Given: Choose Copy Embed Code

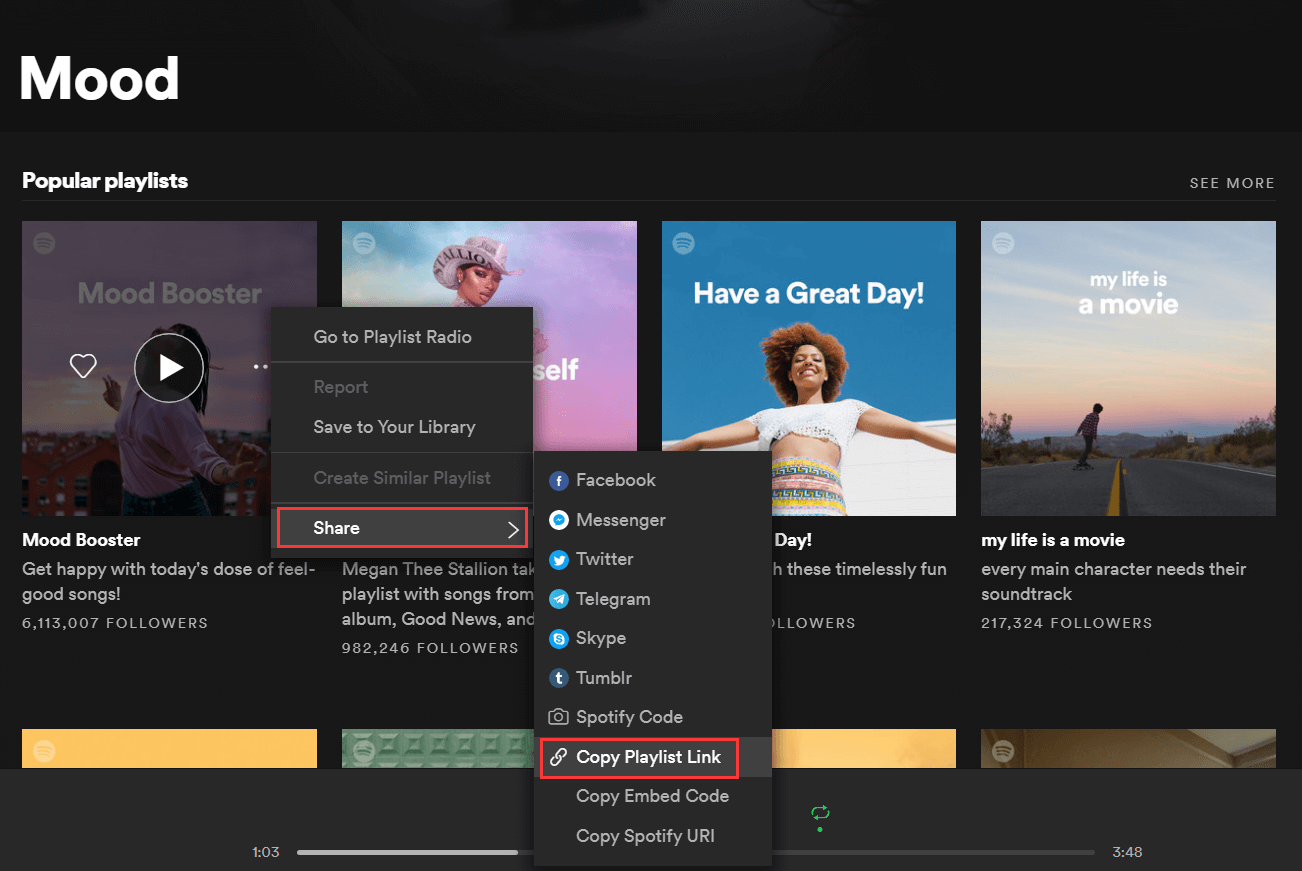Looking at the screenshot, I should click(652, 796).
